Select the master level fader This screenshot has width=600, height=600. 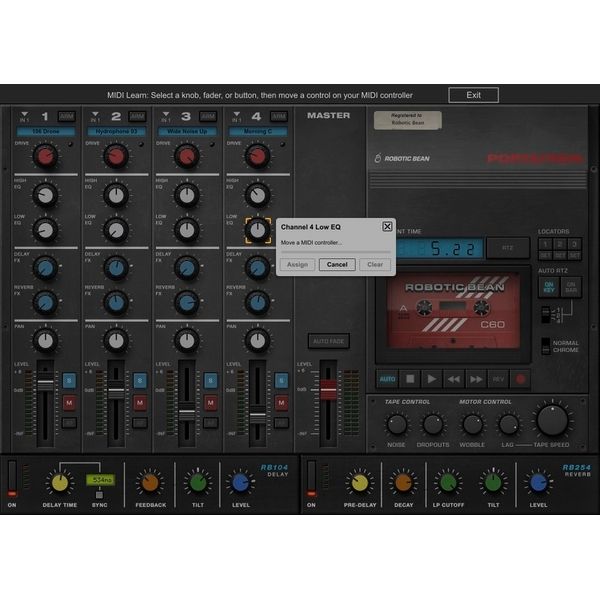click(x=328, y=390)
